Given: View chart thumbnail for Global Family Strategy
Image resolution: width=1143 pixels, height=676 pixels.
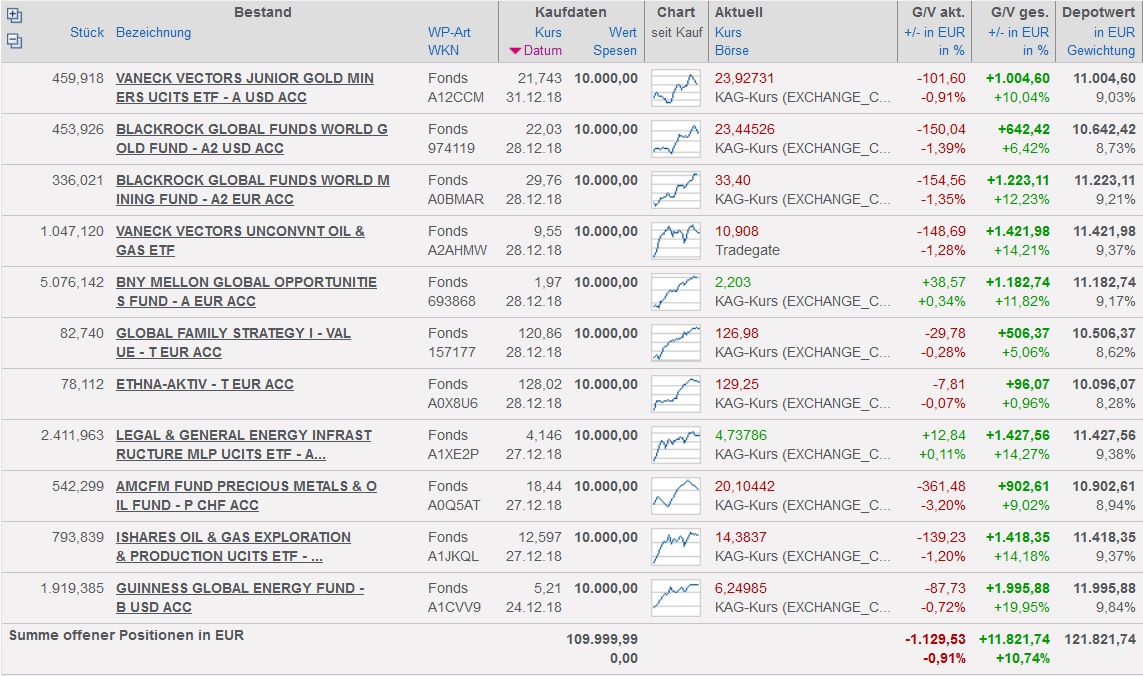Looking at the screenshot, I should (676, 343).
